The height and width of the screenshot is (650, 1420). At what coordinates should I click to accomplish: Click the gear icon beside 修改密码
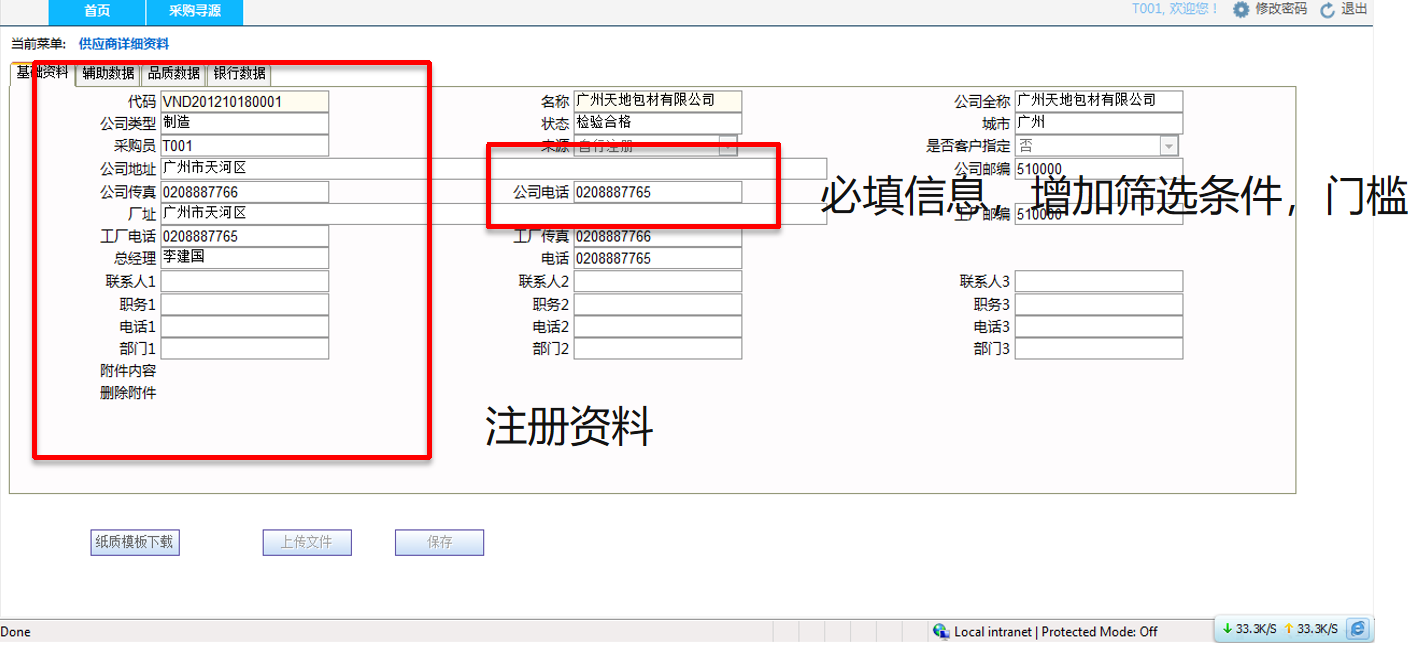pyautogui.click(x=1240, y=10)
